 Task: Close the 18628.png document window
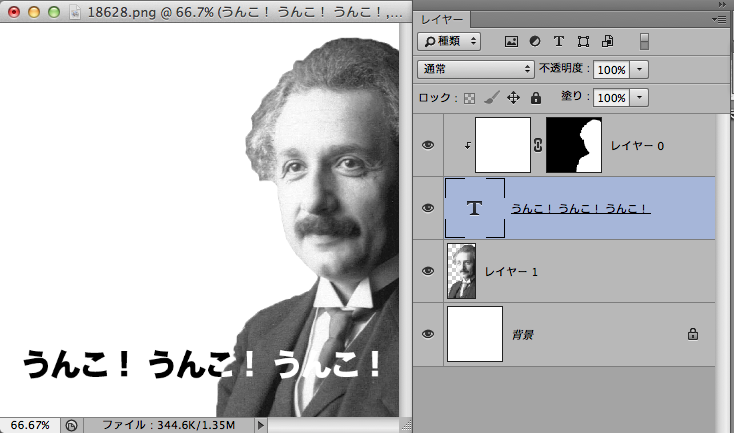tap(14, 12)
